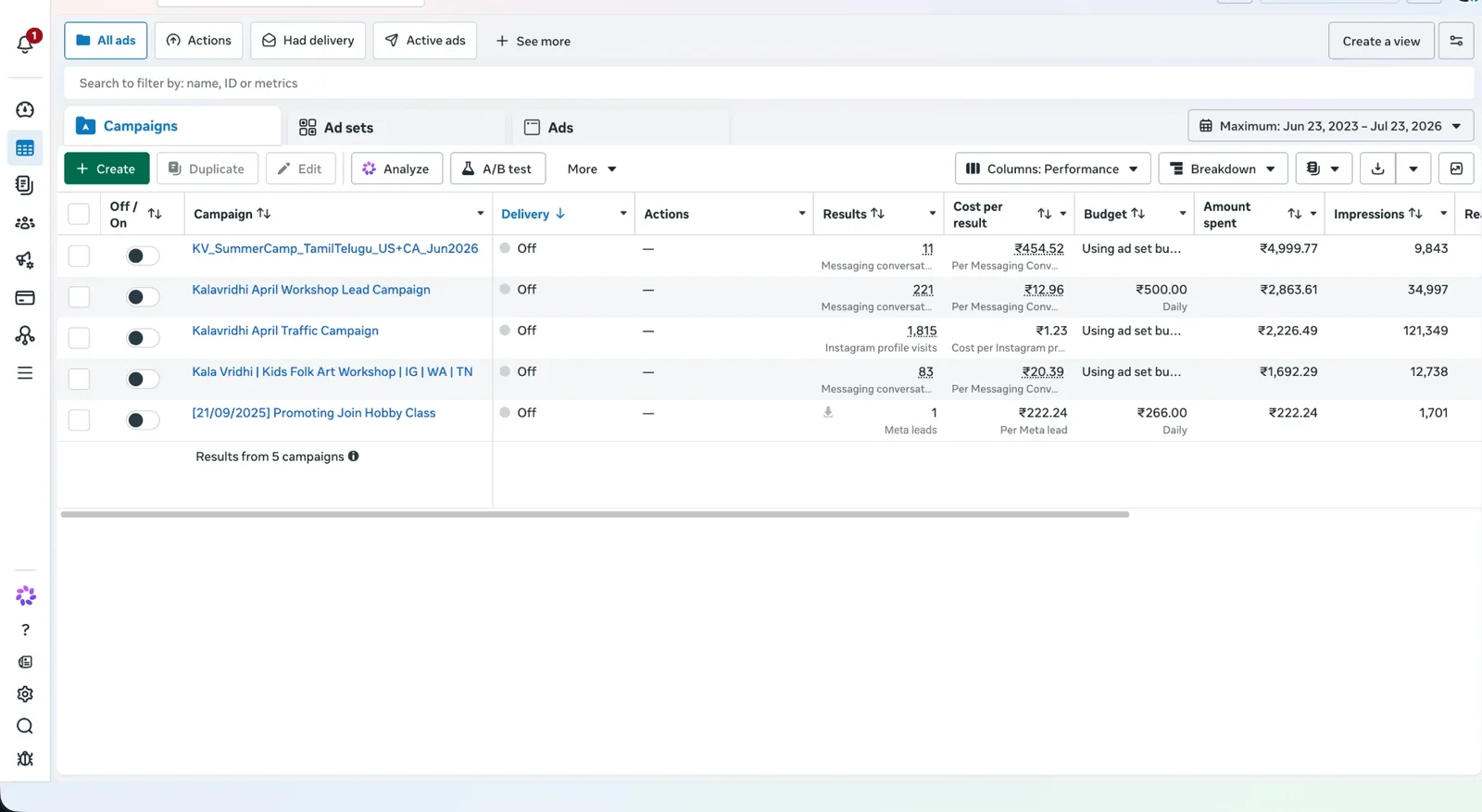
Task: Click the green Create button
Action: click(107, 169)
